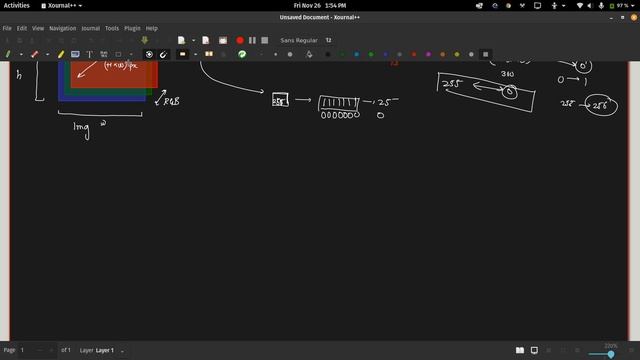Image resolution: width=640 pixels, height=360 pixels.
Task: Open the Navigation menu
Action: point(62,28)
